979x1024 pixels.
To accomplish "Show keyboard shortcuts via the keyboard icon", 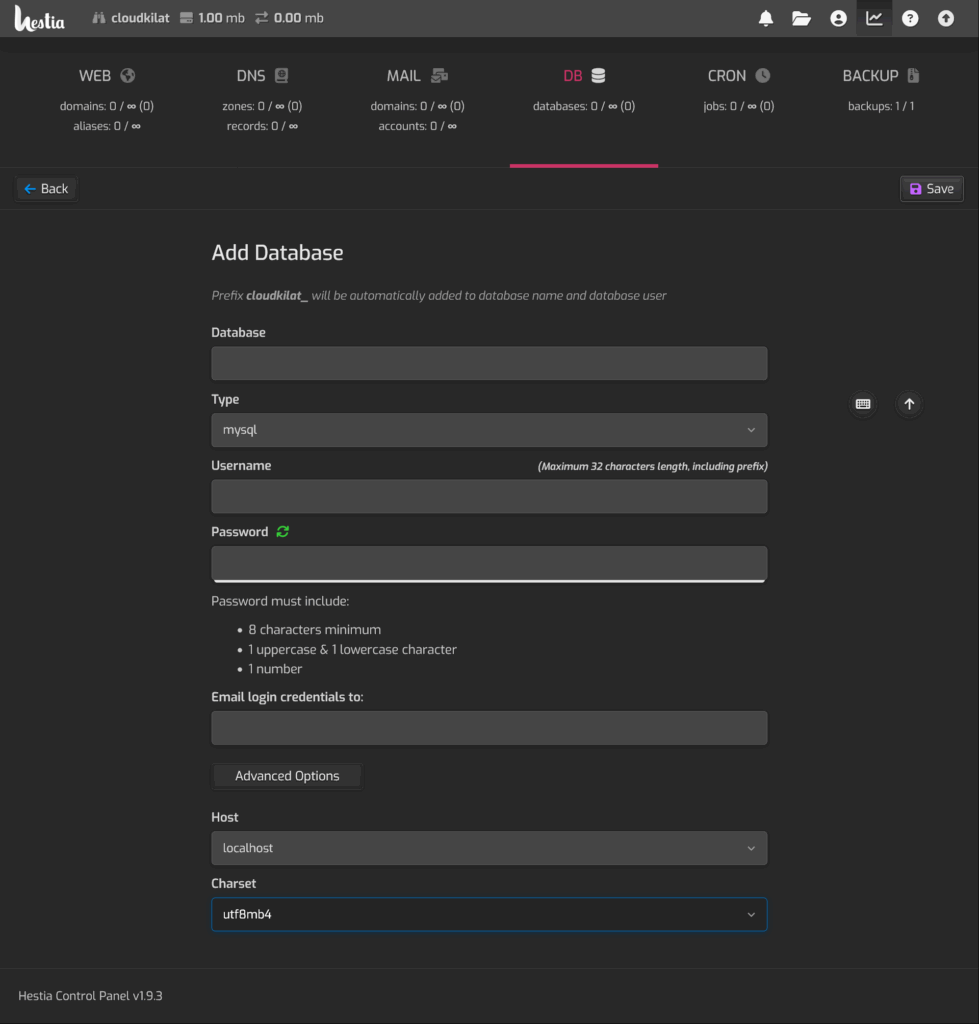I will coord(863,404).
